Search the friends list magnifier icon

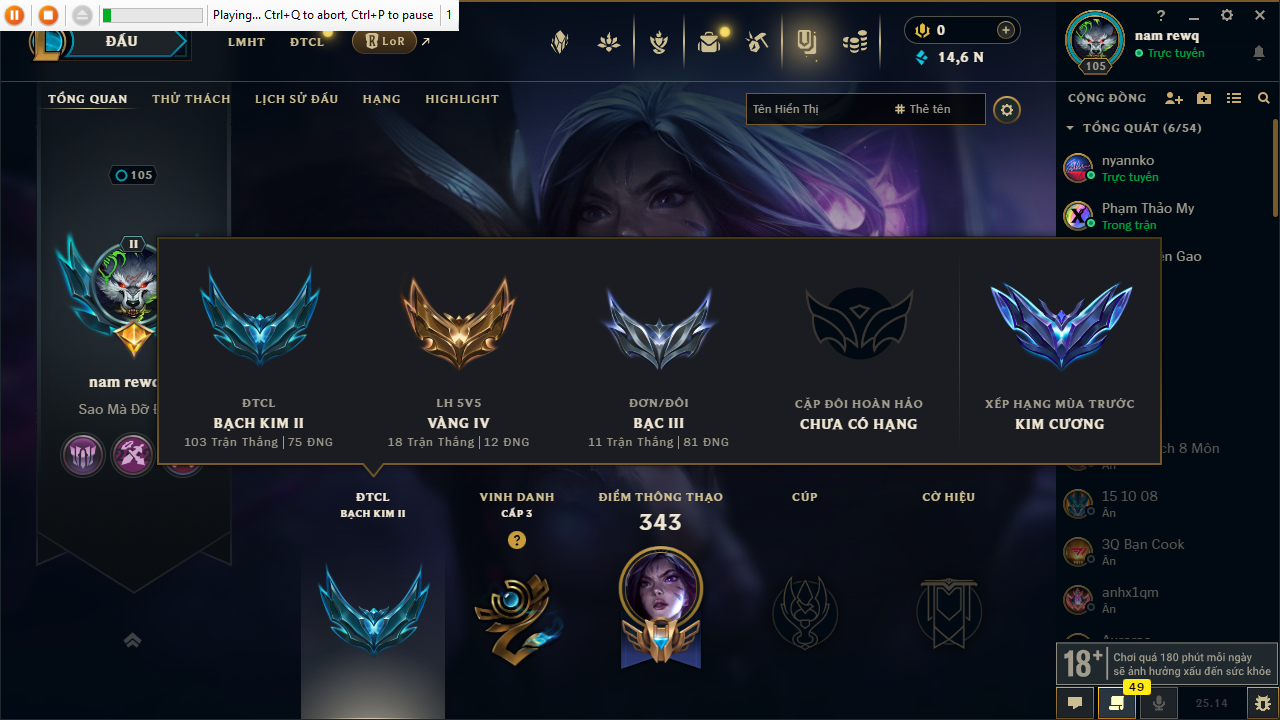click(1264, 98)
